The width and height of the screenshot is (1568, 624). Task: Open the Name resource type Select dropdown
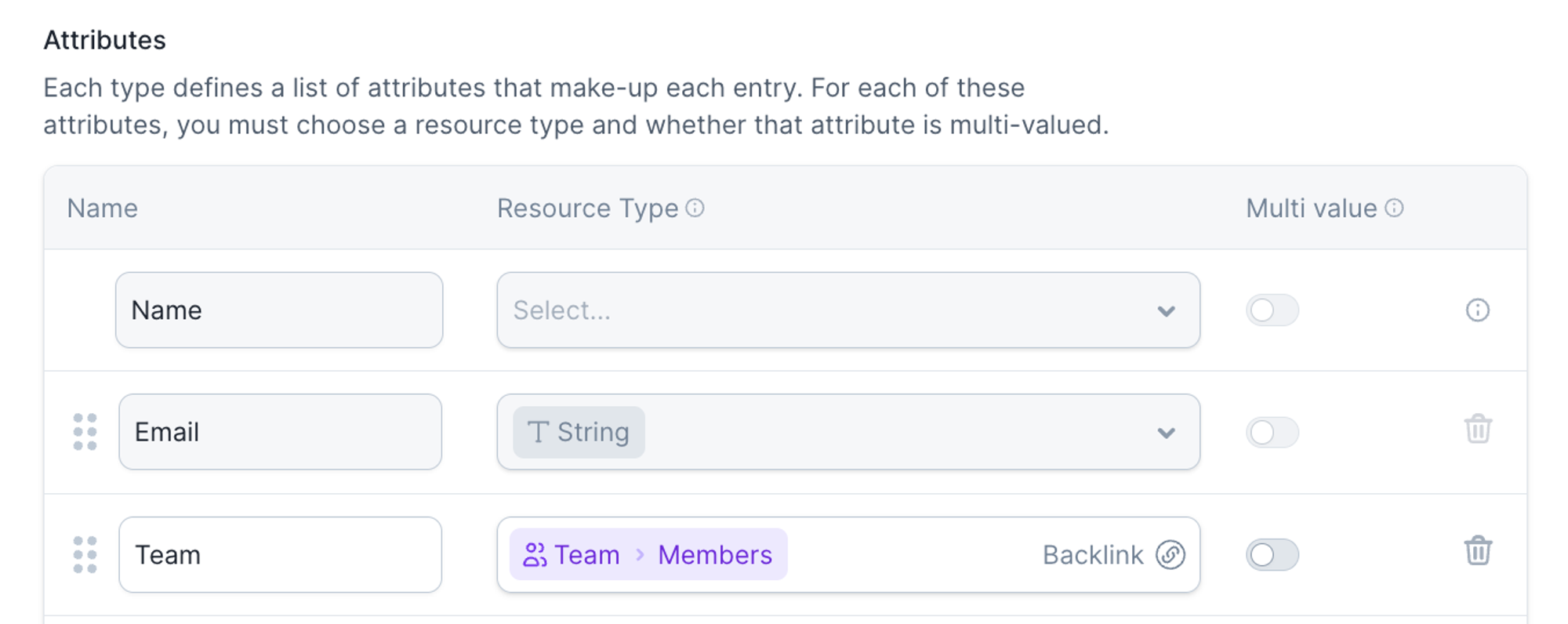847,310
